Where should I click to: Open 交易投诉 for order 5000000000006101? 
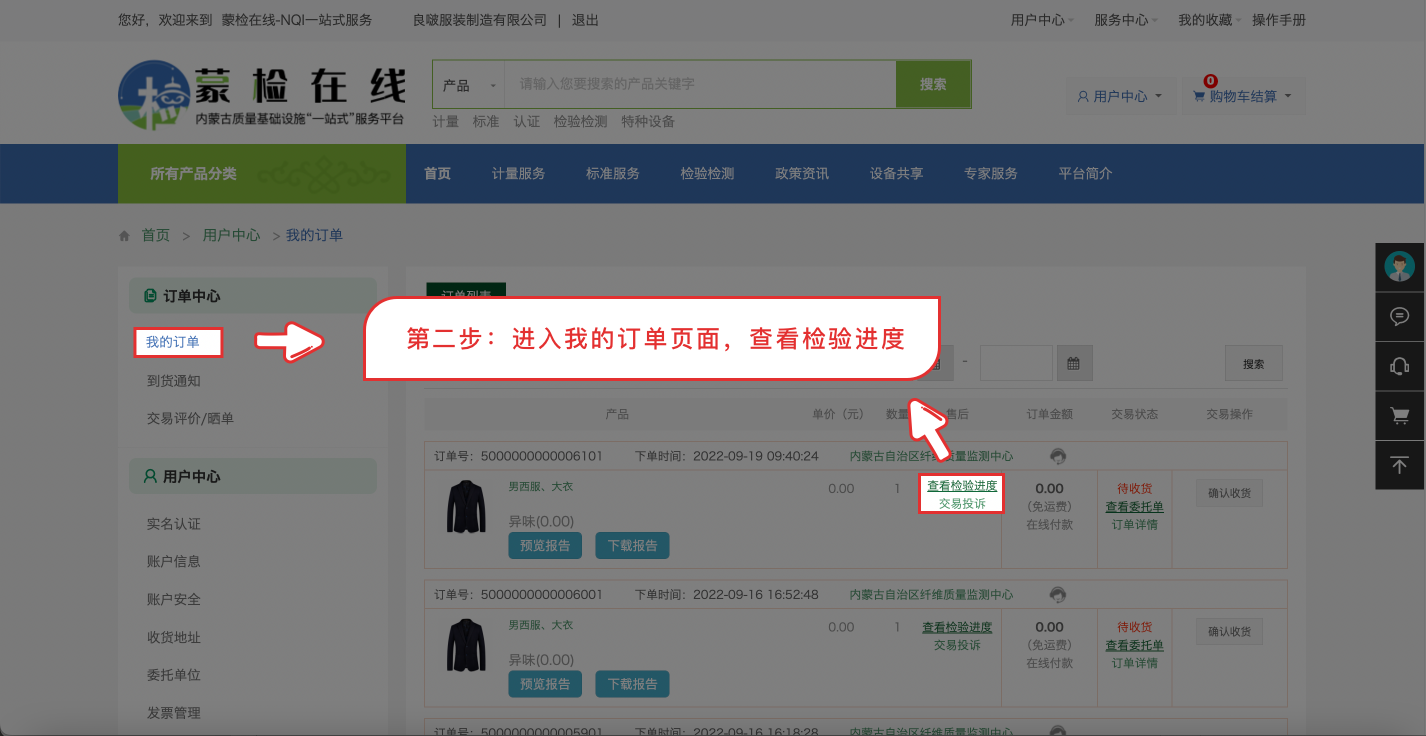pos(962,504)
